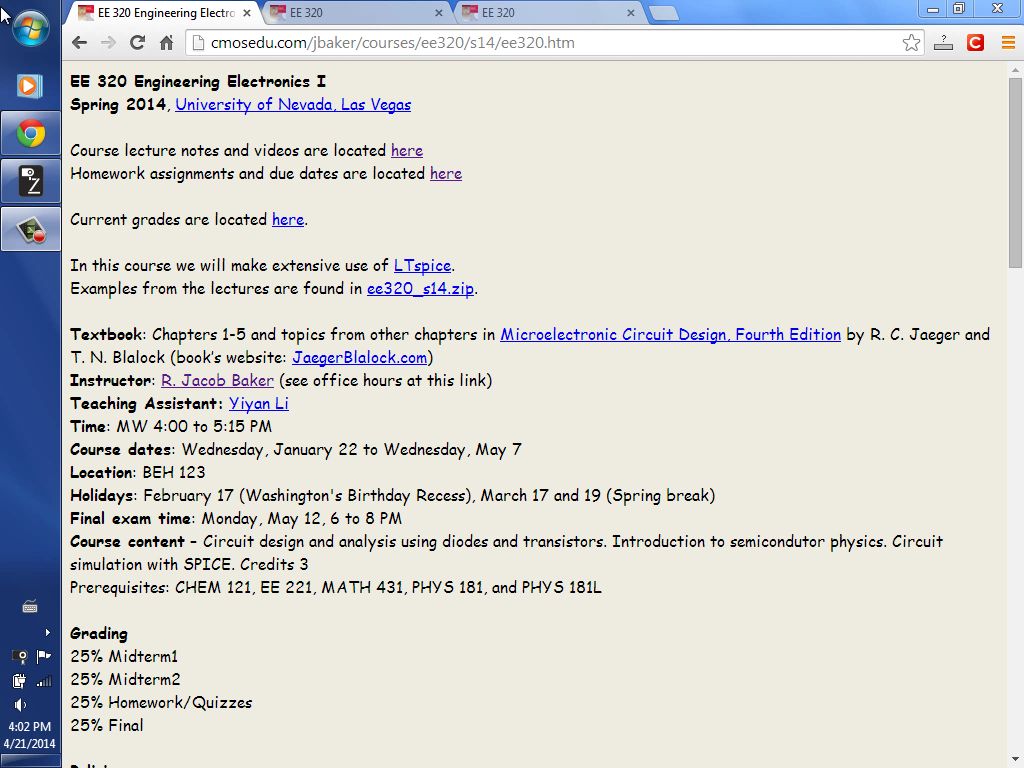Viewport: 1024px width, 768px height.
Task: Close the second EE 320 tab
Action: (438, 13)
